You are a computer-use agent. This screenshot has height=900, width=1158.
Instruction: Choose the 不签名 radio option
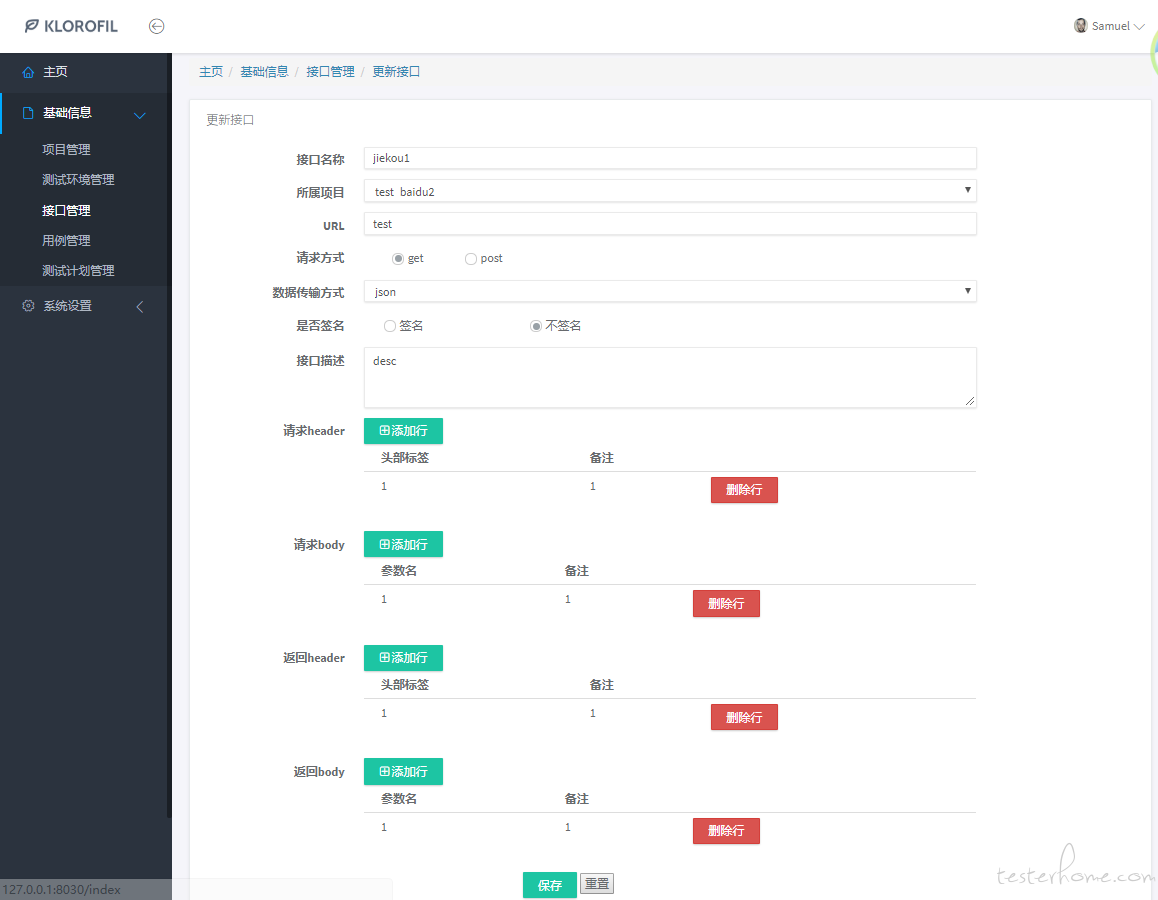point(536,326)
